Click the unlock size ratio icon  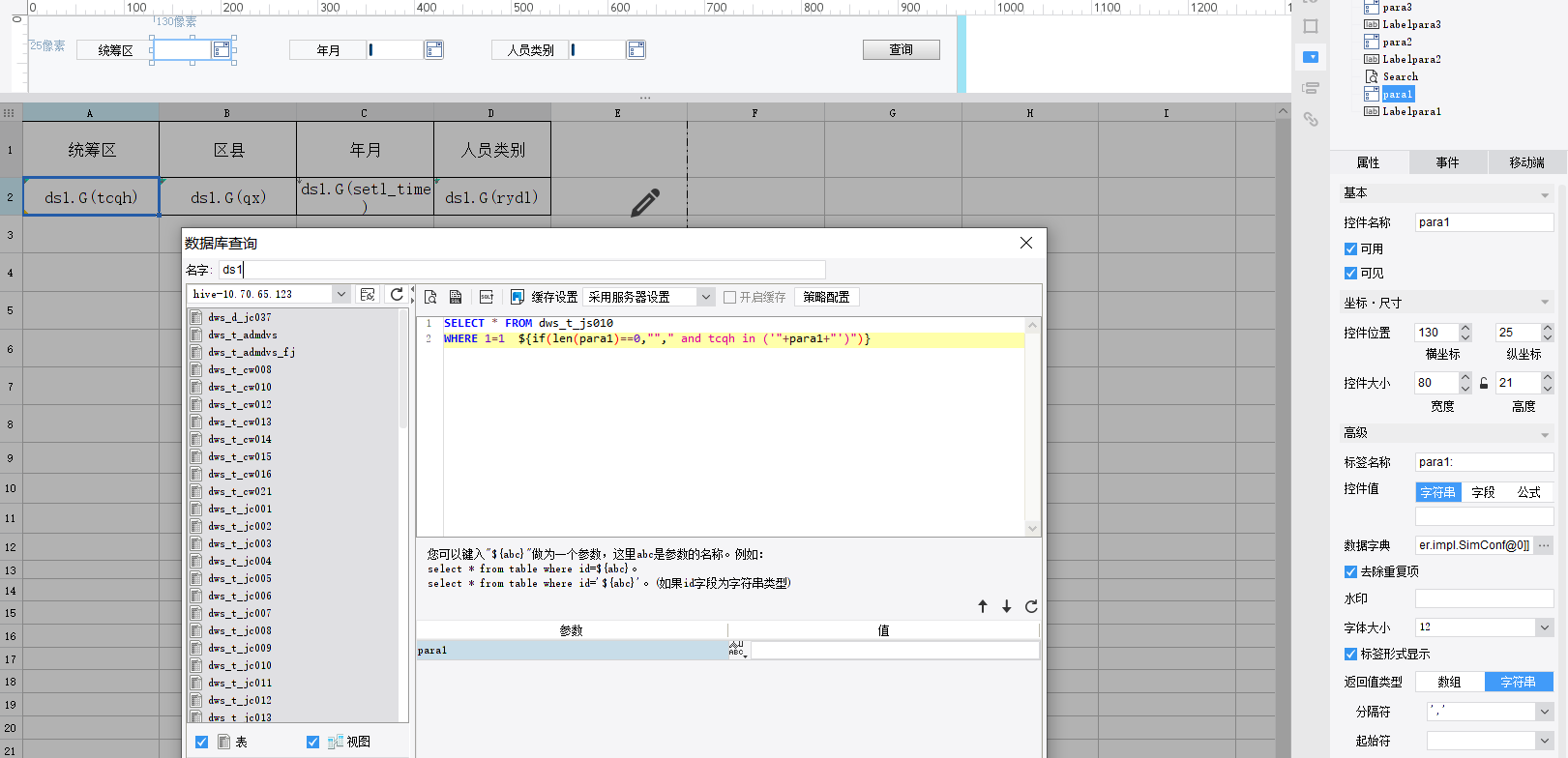click(x=1484, y=383)
